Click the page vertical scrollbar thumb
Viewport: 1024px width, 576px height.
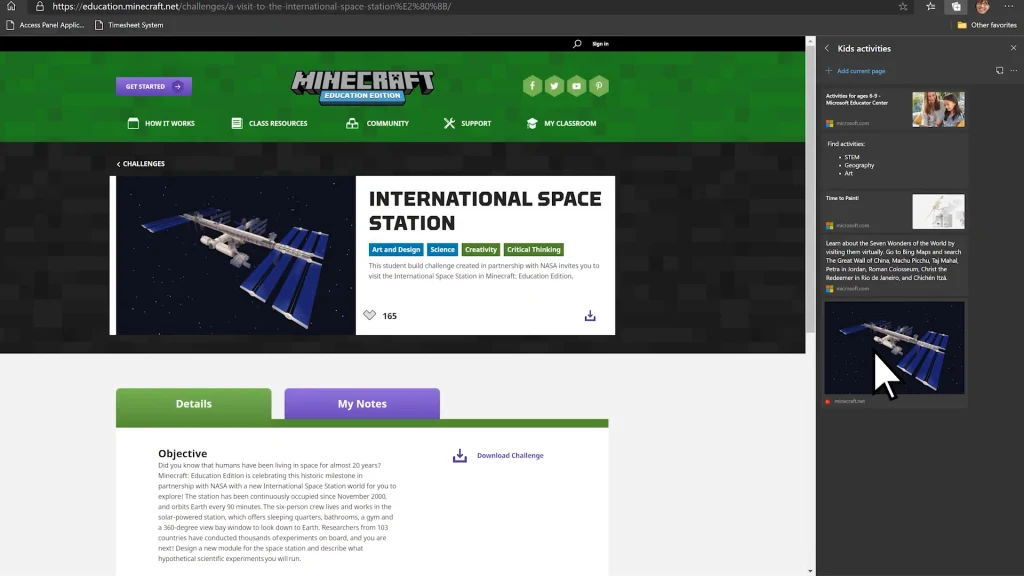810,189
